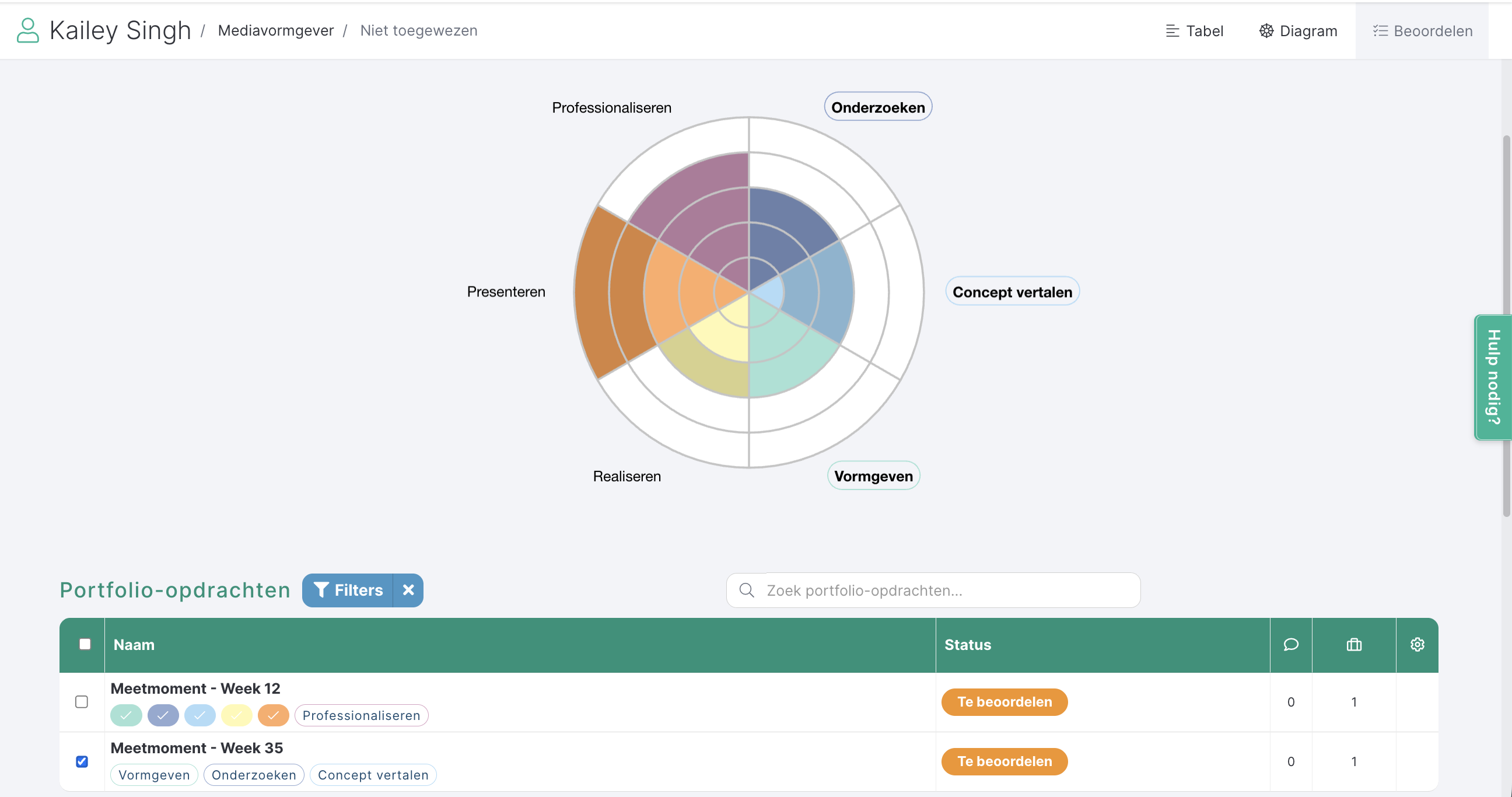Toggle the select-all checkbox in the header
This screenshot has width=1512, height=797.
click(x=85, y=644)
